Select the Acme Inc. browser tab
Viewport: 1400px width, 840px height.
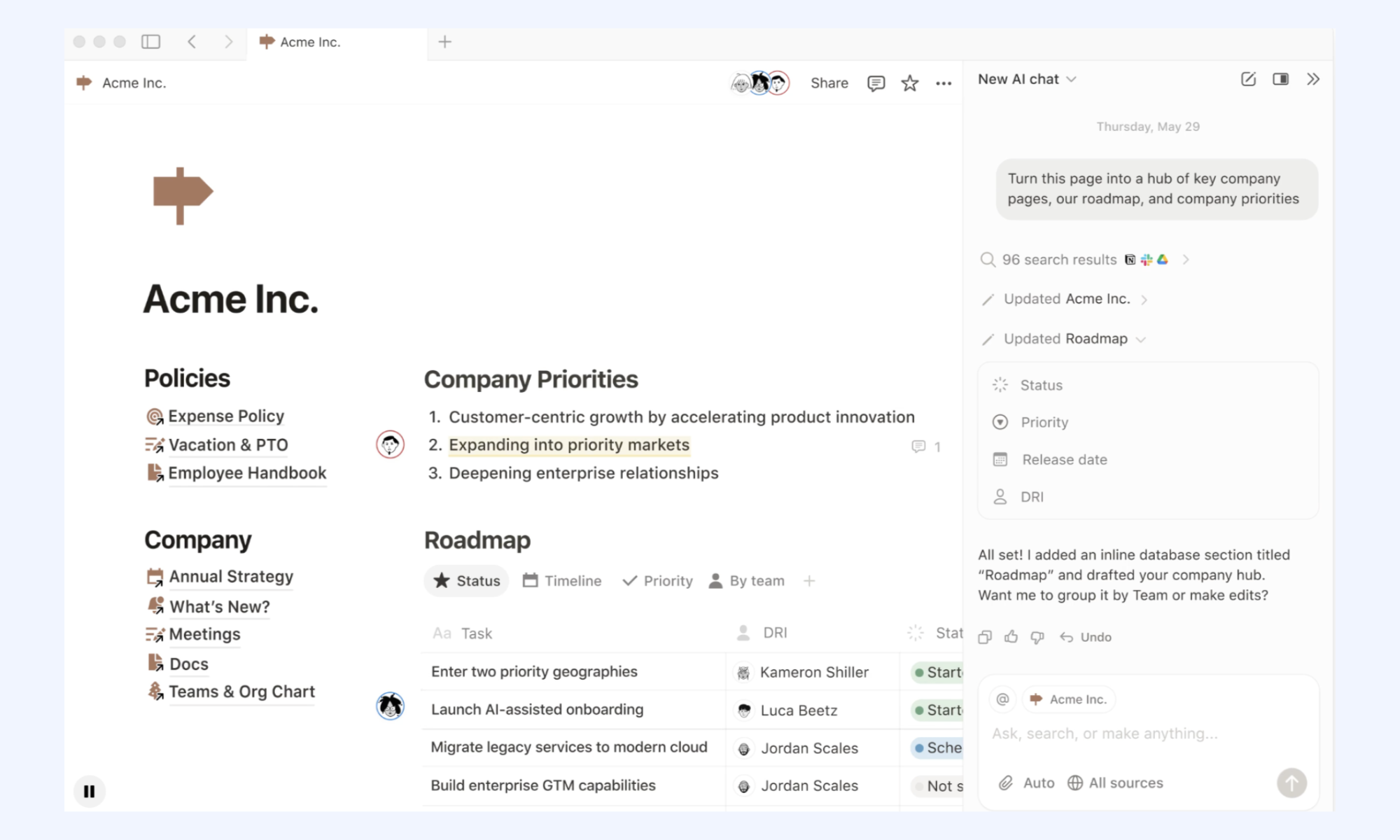point(337,43)
